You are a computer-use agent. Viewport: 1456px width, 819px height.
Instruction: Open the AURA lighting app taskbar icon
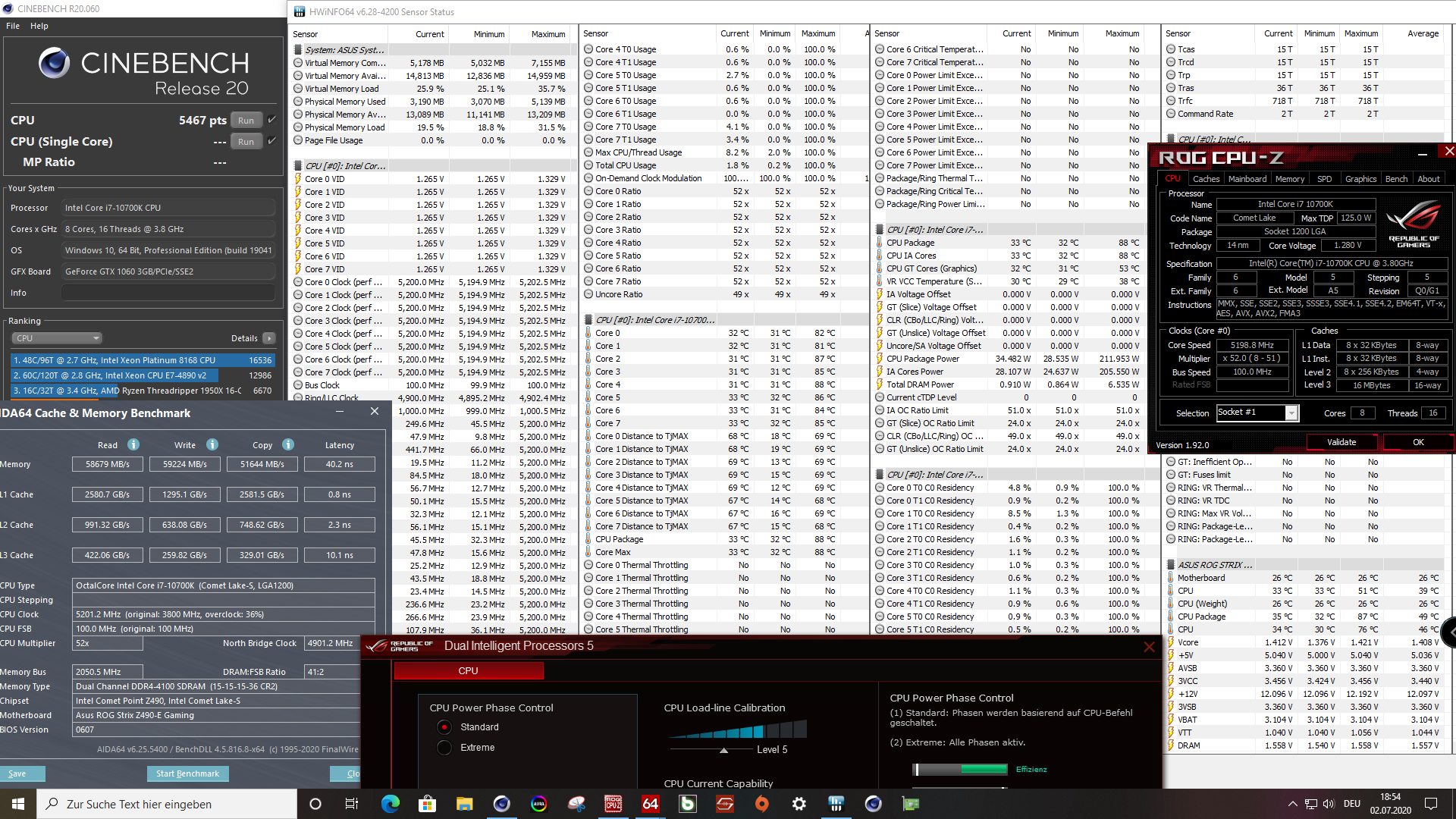539,804
